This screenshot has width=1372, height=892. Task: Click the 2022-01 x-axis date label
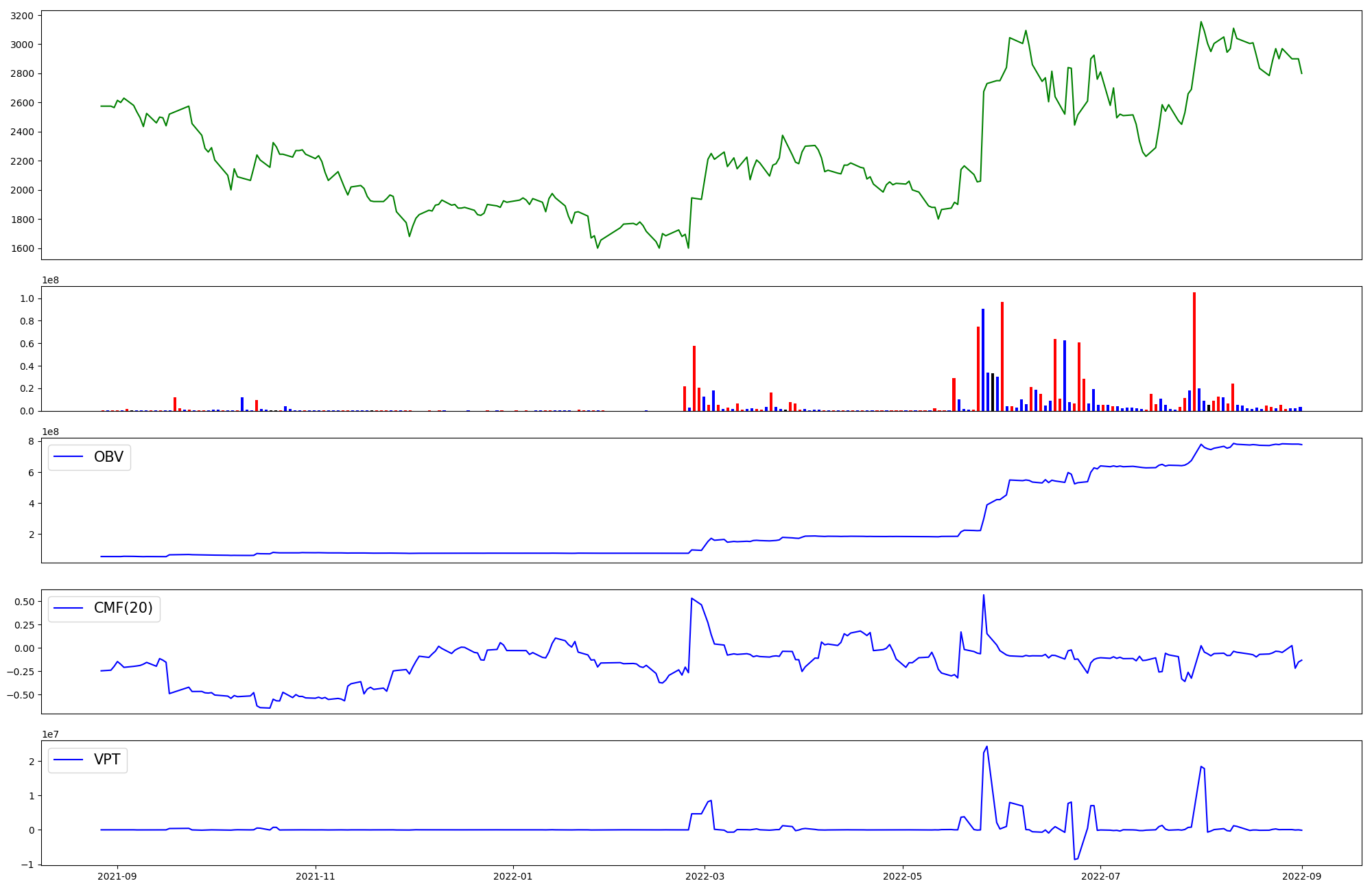[x=513, y=876]
